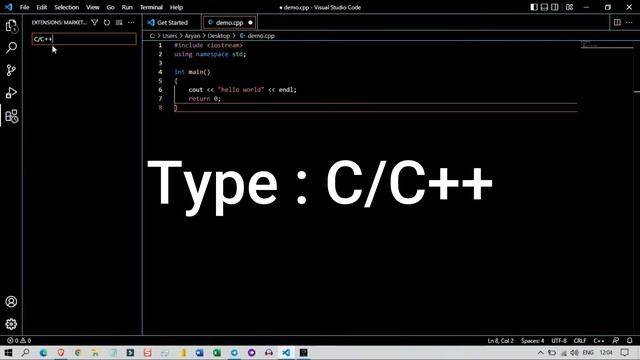Viewport: 640px width, 360px height.
Task: Click C: drive in the breadcrumb
Action: pyautogui.click(x=152, y=36)
